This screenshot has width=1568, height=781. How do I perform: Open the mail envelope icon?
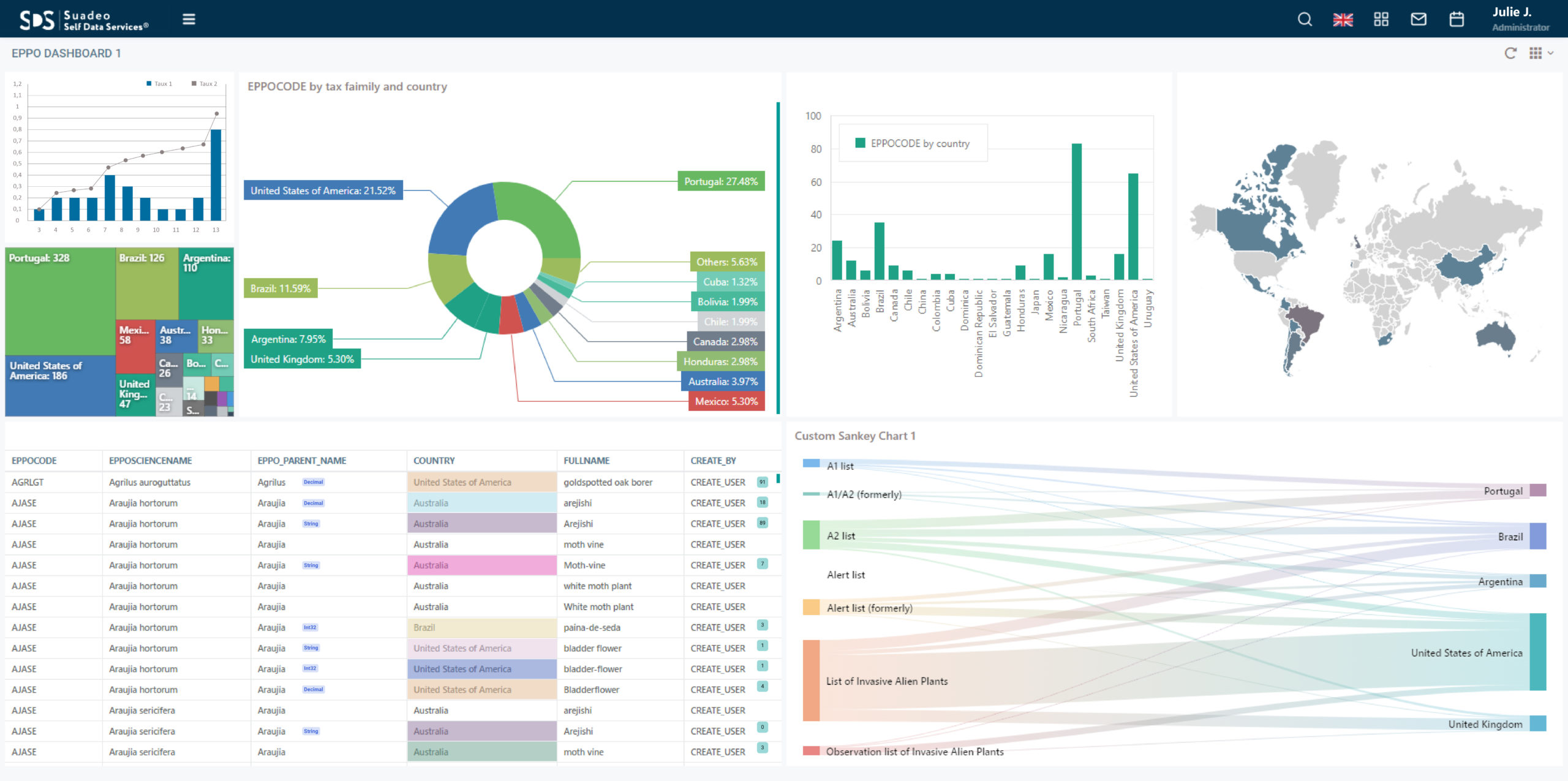1419,20
